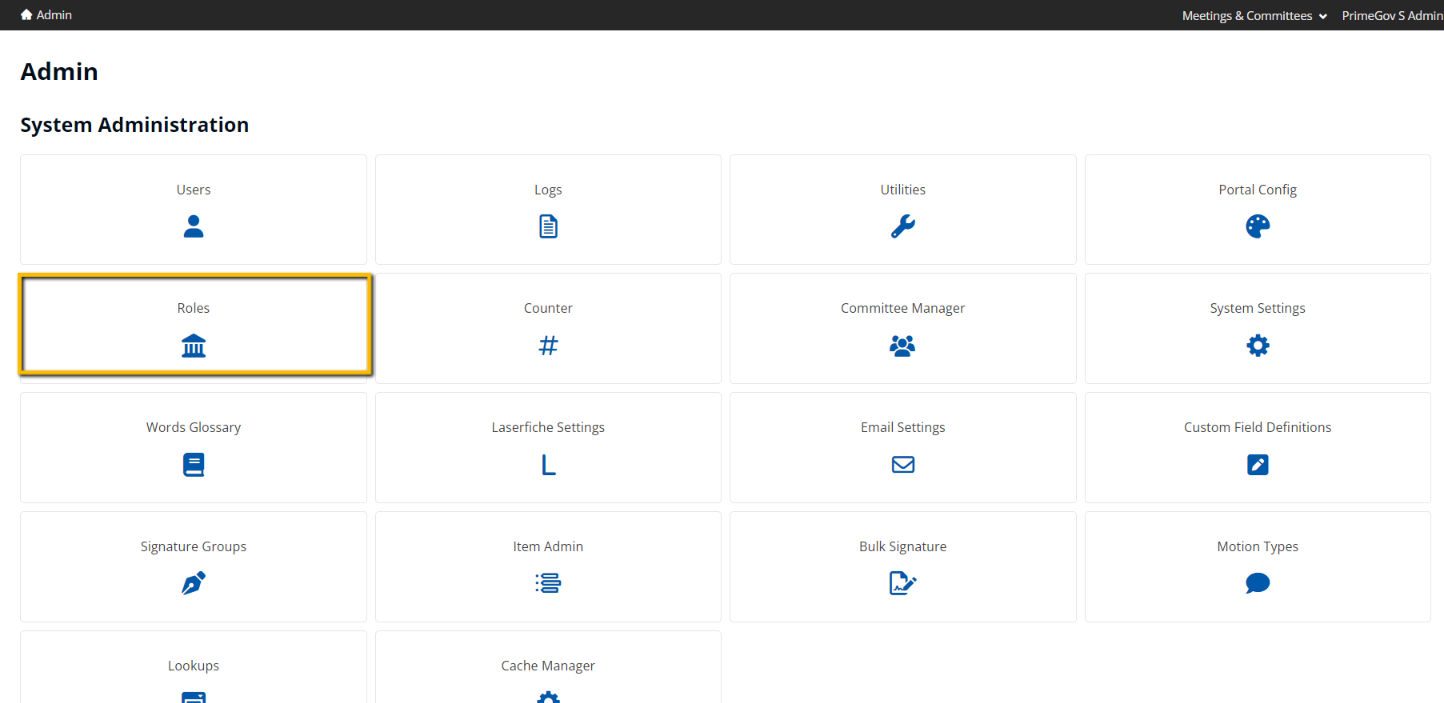1444x703 pixels.
Task: Click the Users person icon
Action: tap(193, 227)
